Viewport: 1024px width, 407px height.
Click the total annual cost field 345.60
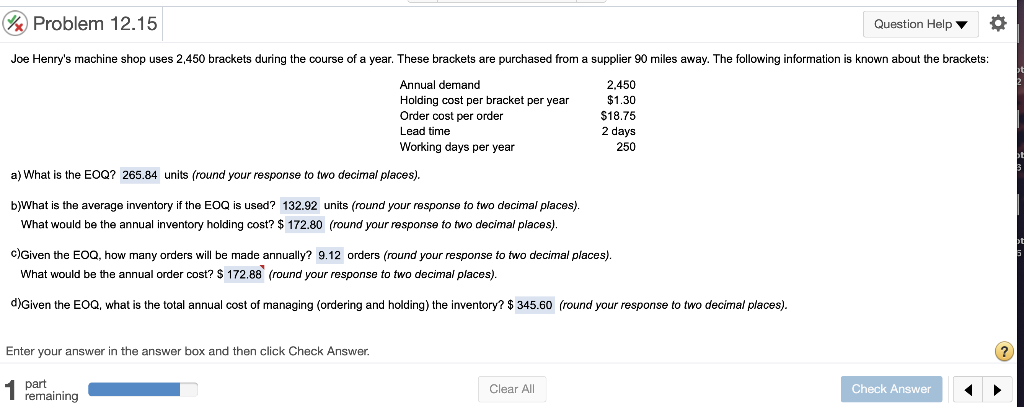tap(535, 305)
